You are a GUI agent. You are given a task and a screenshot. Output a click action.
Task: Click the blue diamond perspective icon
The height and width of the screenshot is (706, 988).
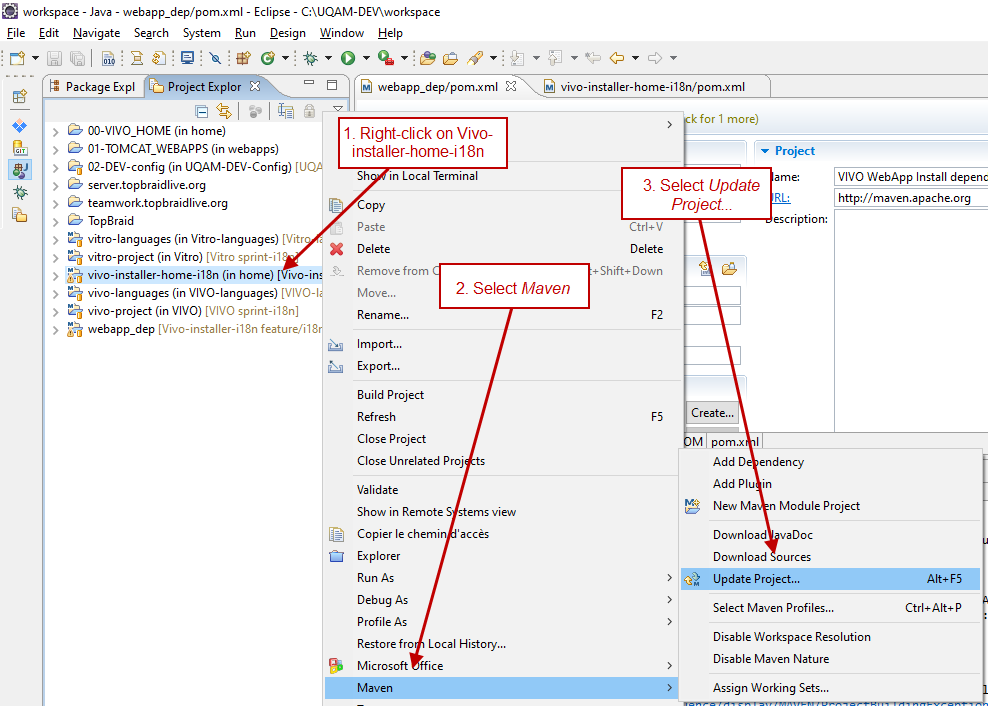[20, 125]
